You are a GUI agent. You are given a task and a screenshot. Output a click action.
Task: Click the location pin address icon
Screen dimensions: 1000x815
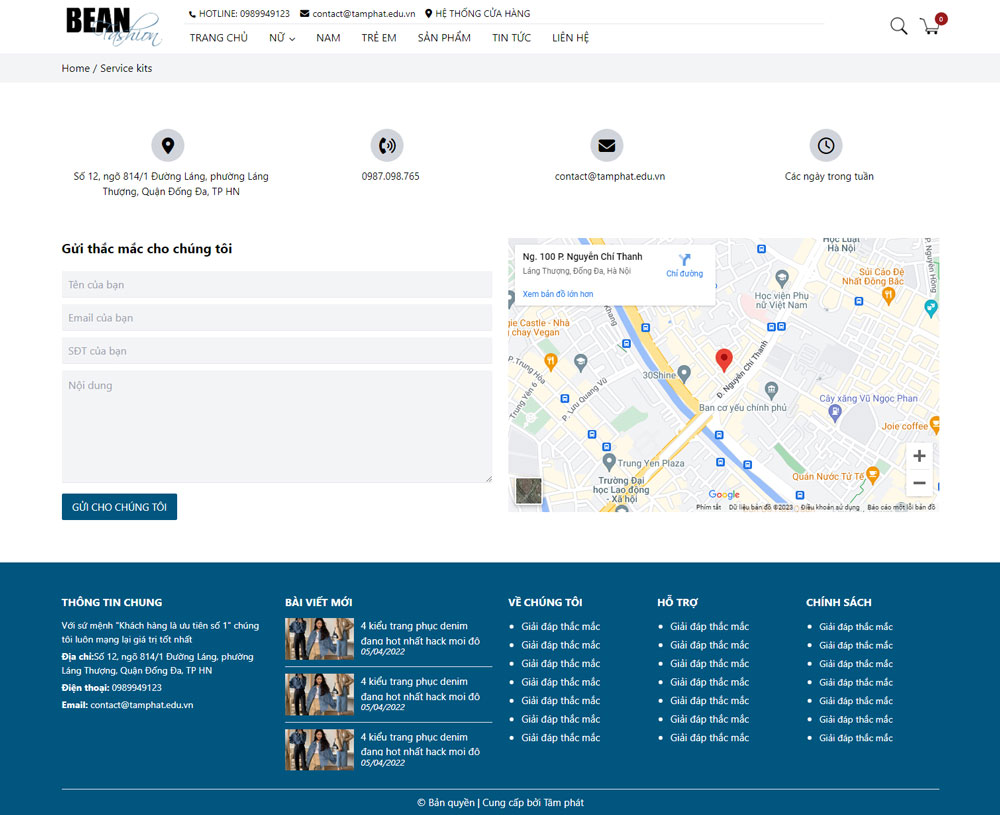pos(168,146)
